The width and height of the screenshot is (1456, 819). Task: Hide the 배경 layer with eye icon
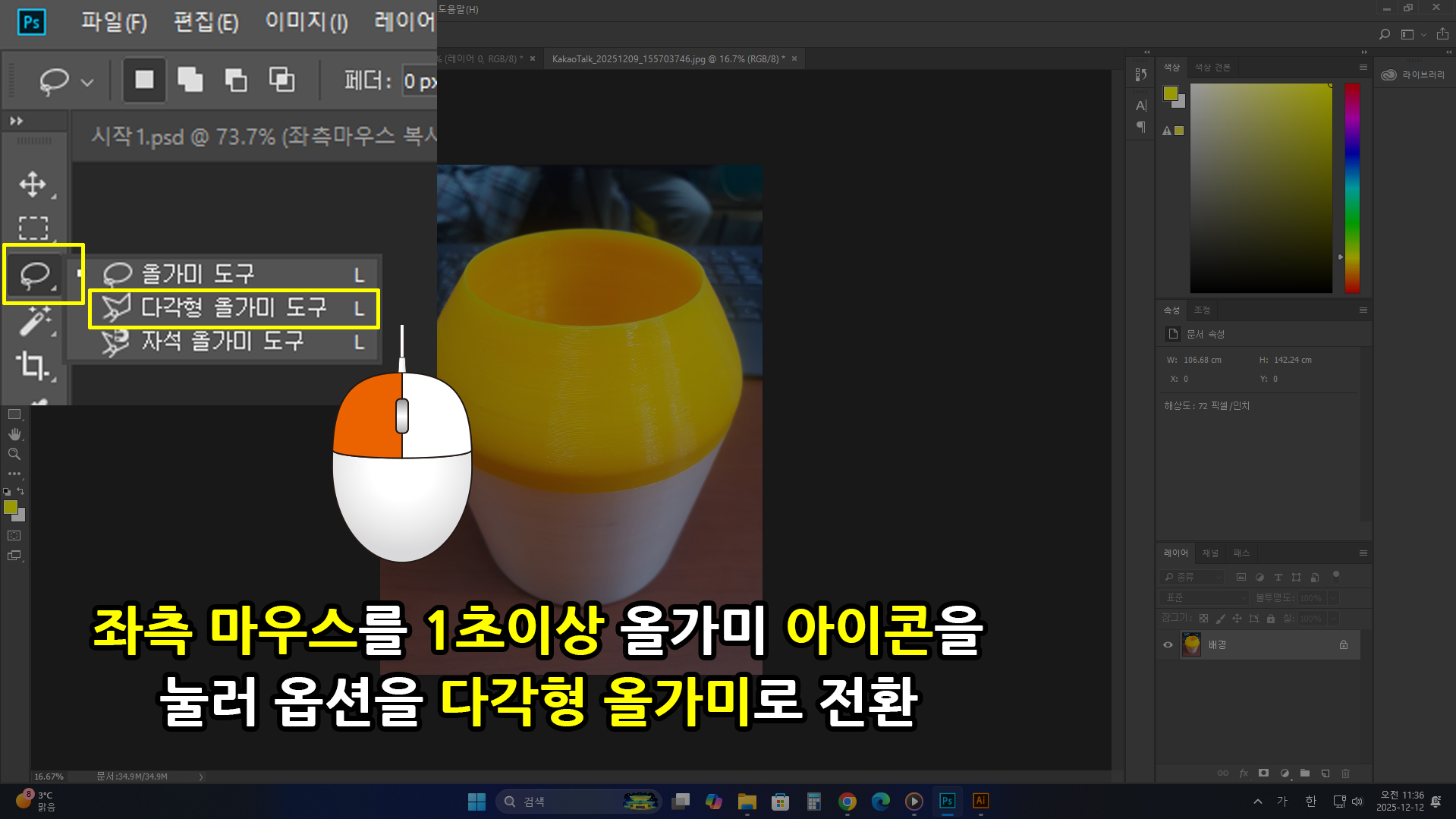1168,644
